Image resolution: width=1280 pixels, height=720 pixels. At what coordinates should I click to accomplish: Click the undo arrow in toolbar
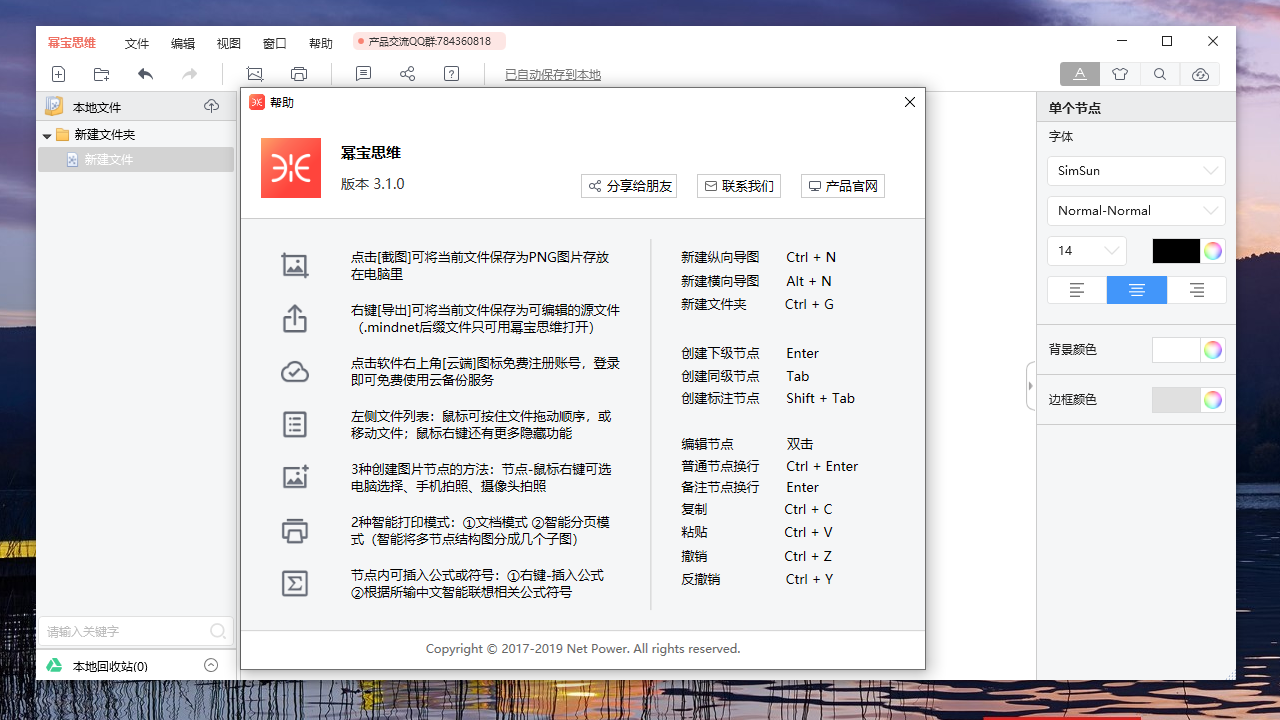click(x=146, y=74)
